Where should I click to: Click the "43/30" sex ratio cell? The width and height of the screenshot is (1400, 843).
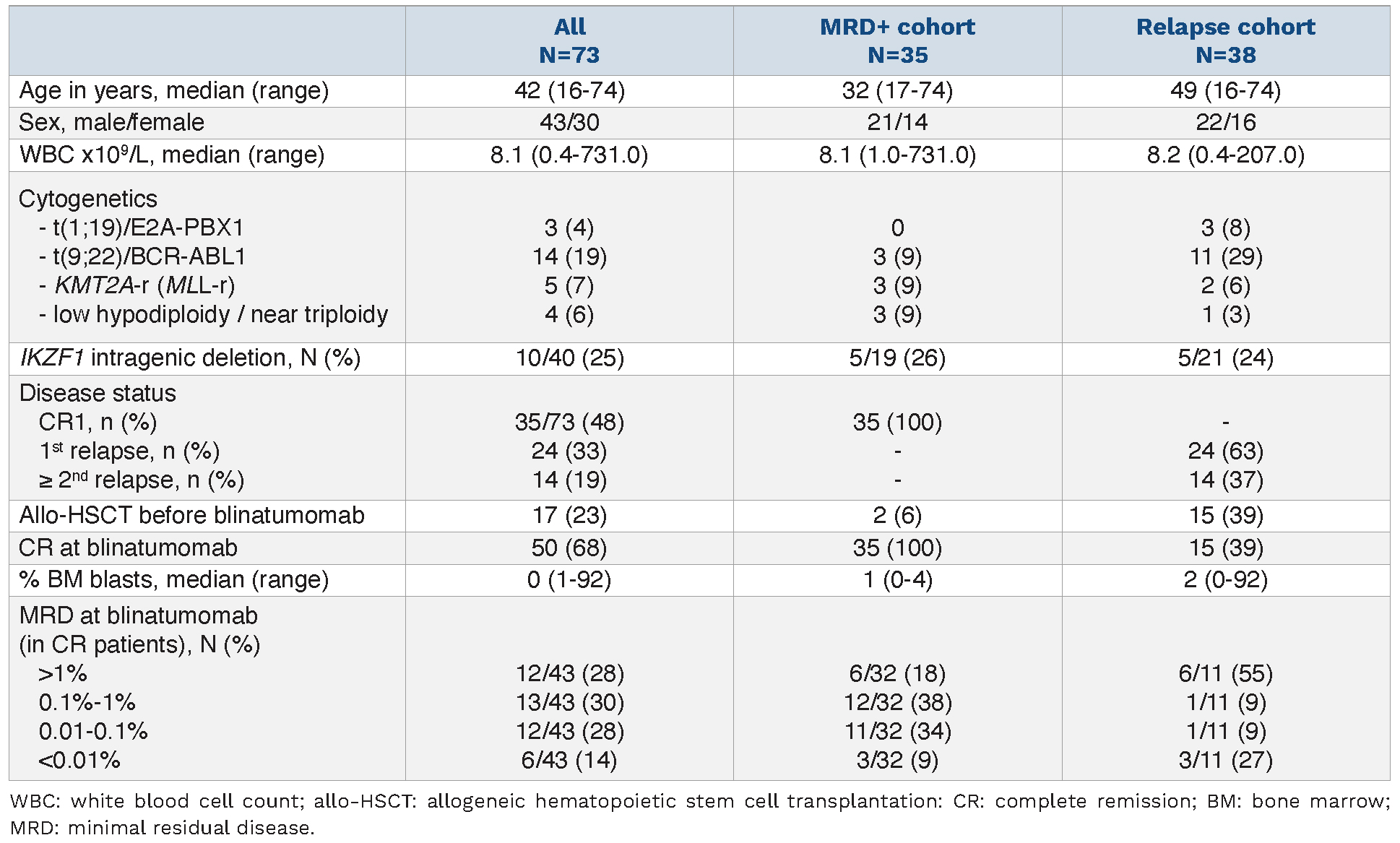(569, 123)
